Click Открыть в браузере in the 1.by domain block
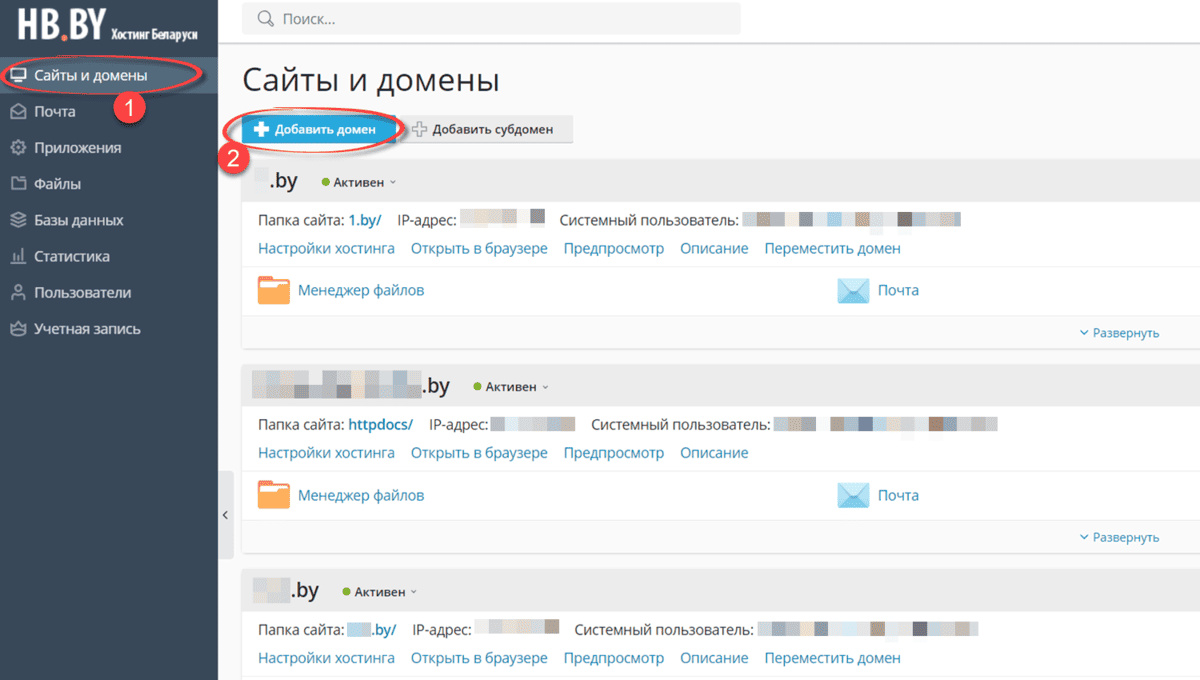The image size is (1200, 680). tap(479, 248)
